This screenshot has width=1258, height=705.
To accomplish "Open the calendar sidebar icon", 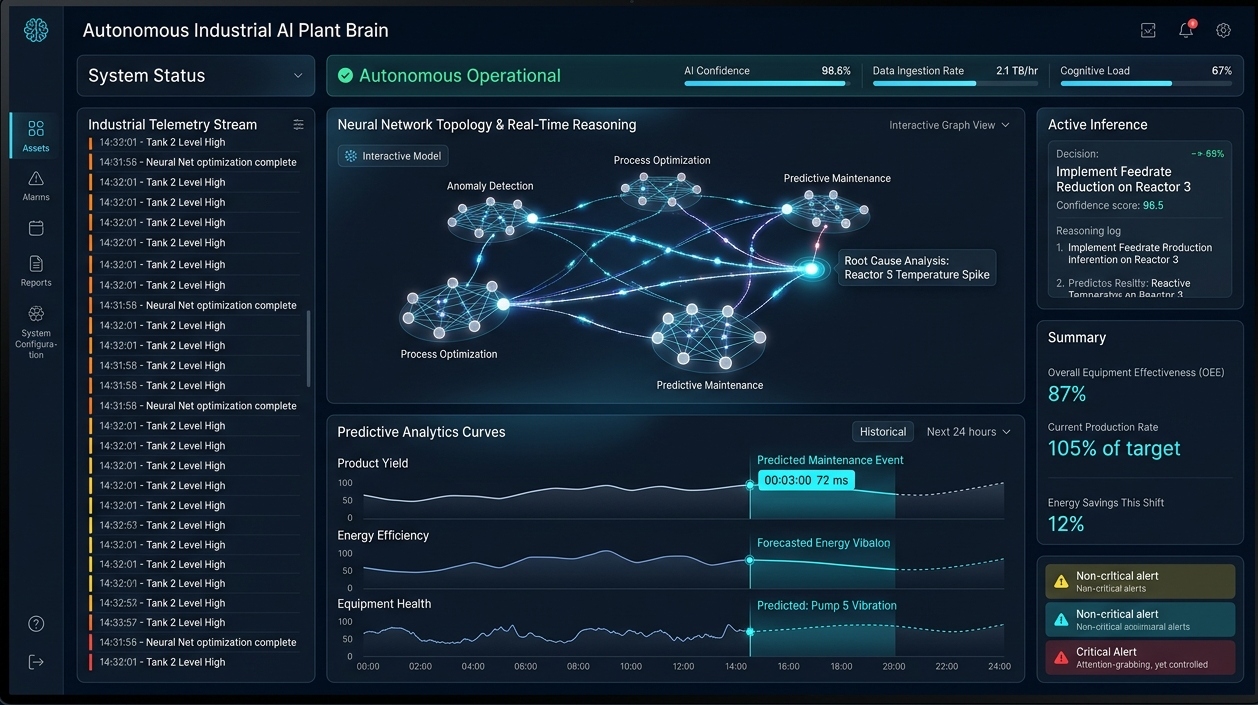I will [x=36, y=228].
